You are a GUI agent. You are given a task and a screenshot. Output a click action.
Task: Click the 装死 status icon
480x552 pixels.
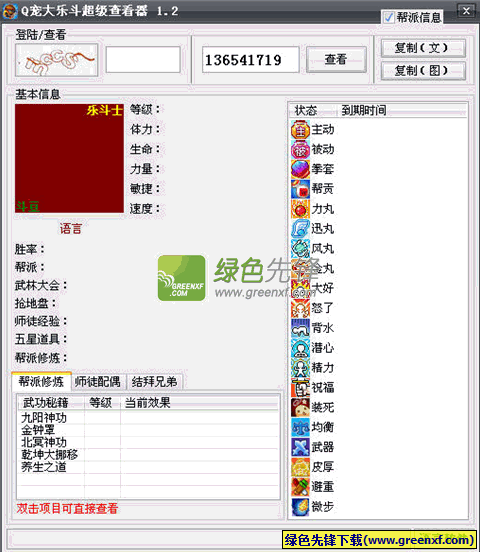coord(300,408)
